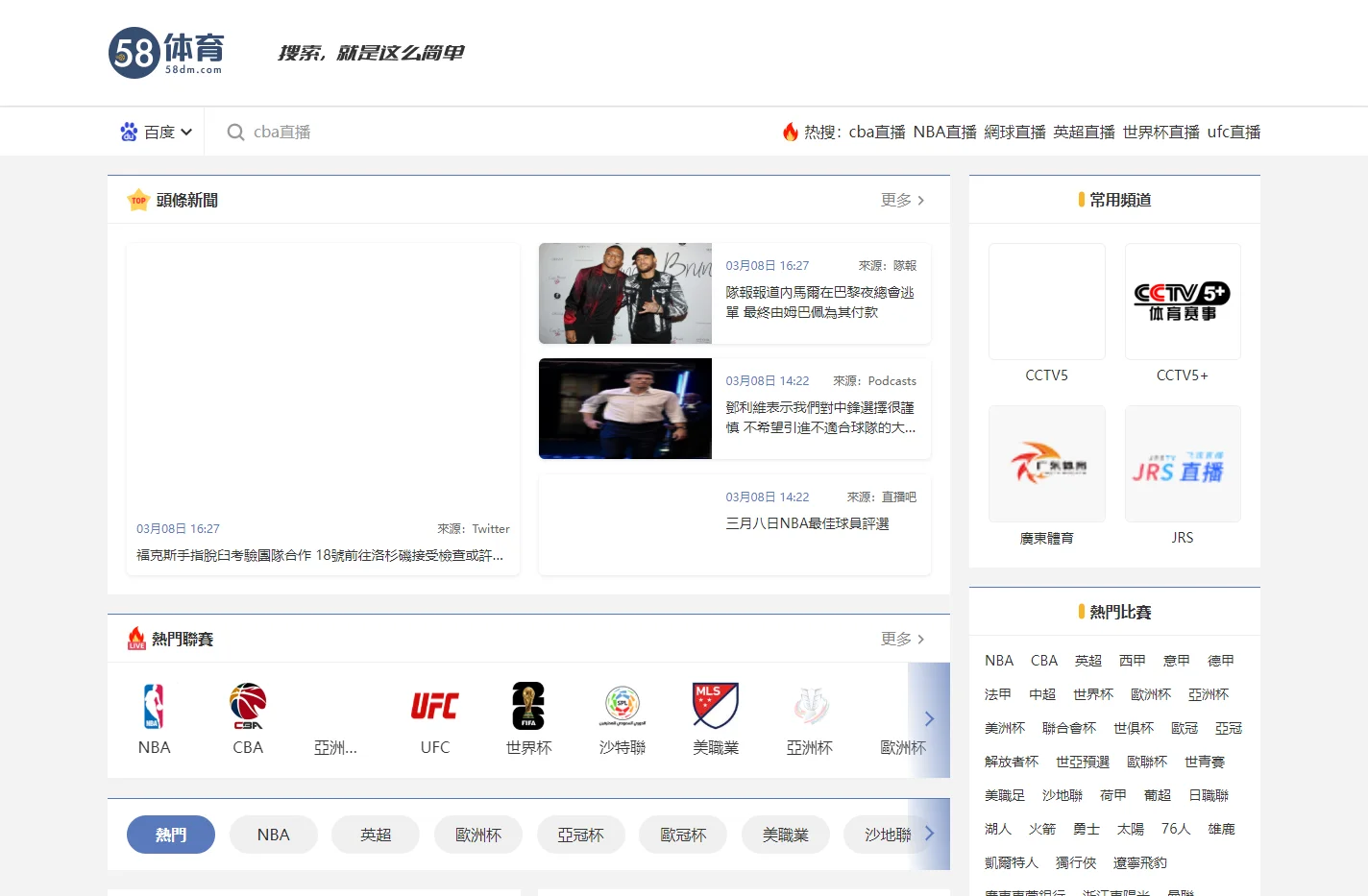Viewport: 1368px width, 896px height.
Task: Open the 中超 match link
Action: pyautogui.click(x=1042, y=694)
